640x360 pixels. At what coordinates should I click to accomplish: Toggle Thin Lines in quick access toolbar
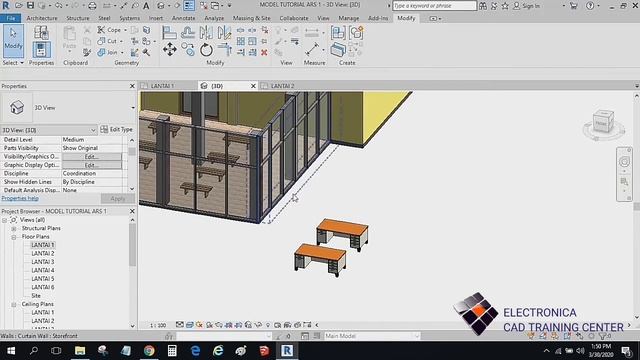pos(189,6)
